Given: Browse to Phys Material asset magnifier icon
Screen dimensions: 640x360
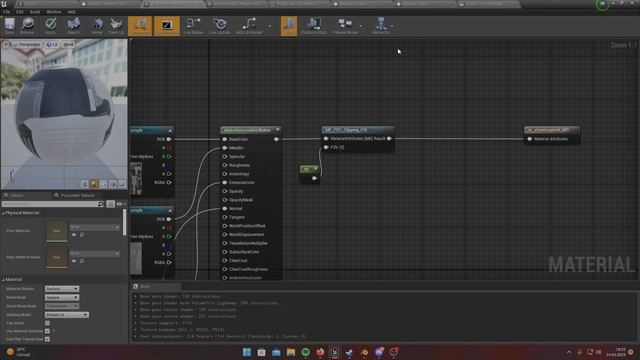Looking at the screenshot, I should [82, 235].
